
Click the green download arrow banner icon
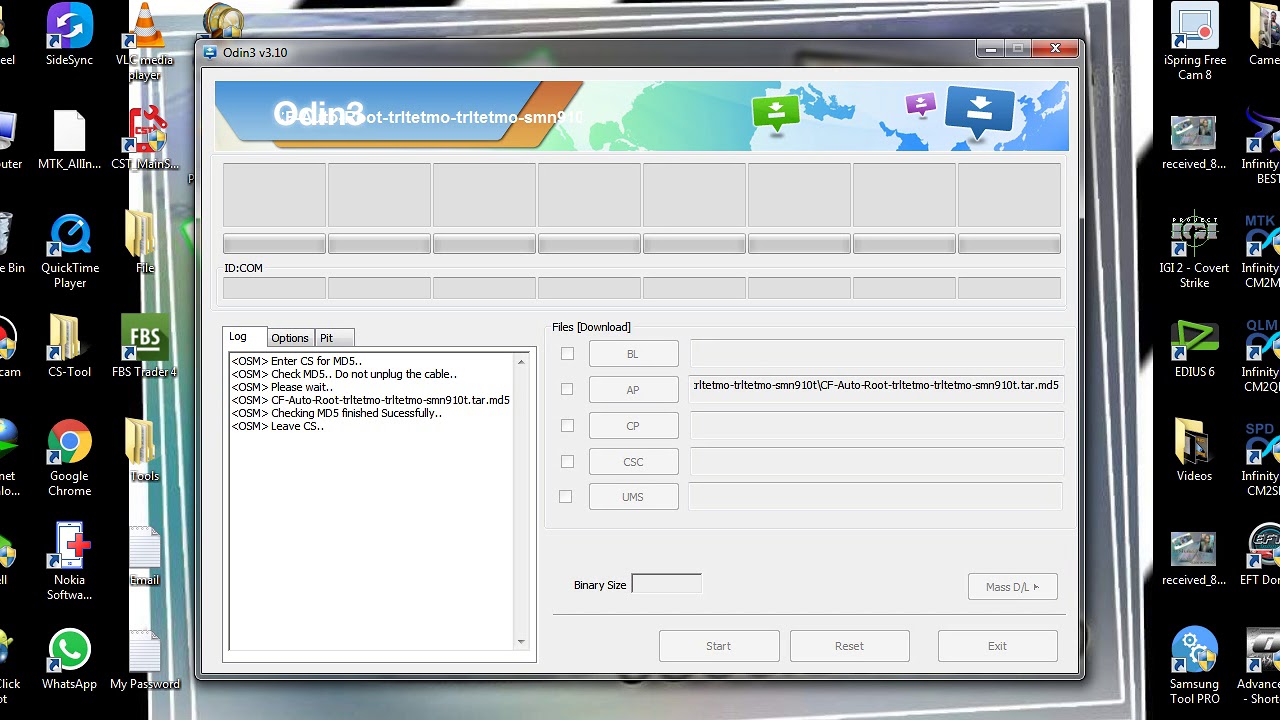coord(775,113)
